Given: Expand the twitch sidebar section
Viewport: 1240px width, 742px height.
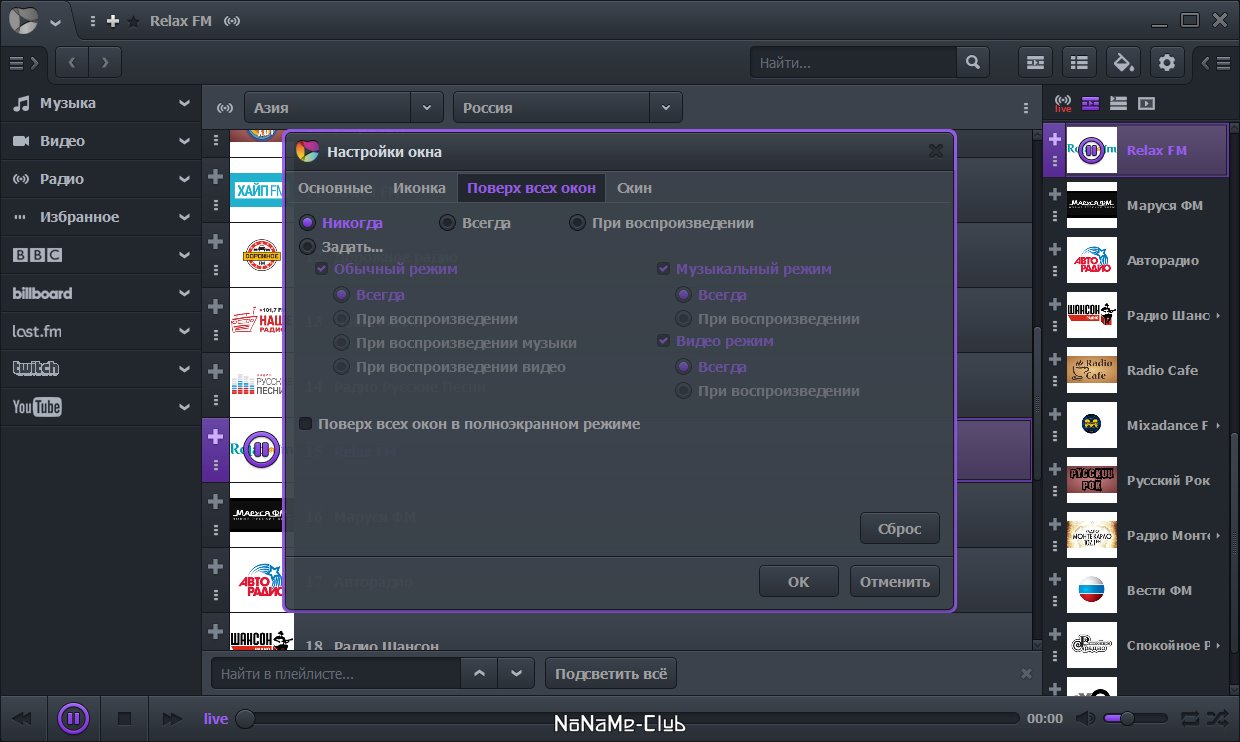Looking at the screenshot, I should tap(100, 369).
